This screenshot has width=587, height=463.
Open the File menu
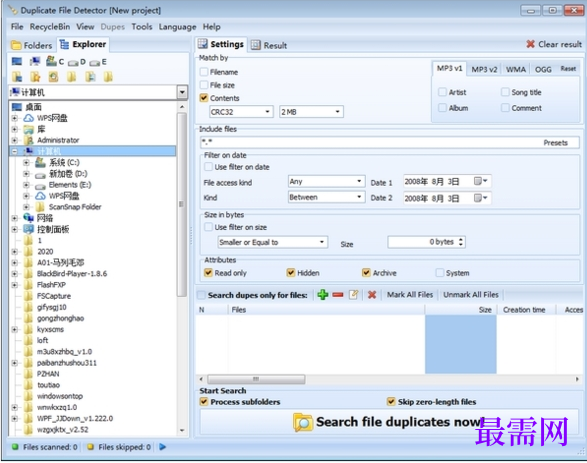pyautogui.click(x=17, y=27)
